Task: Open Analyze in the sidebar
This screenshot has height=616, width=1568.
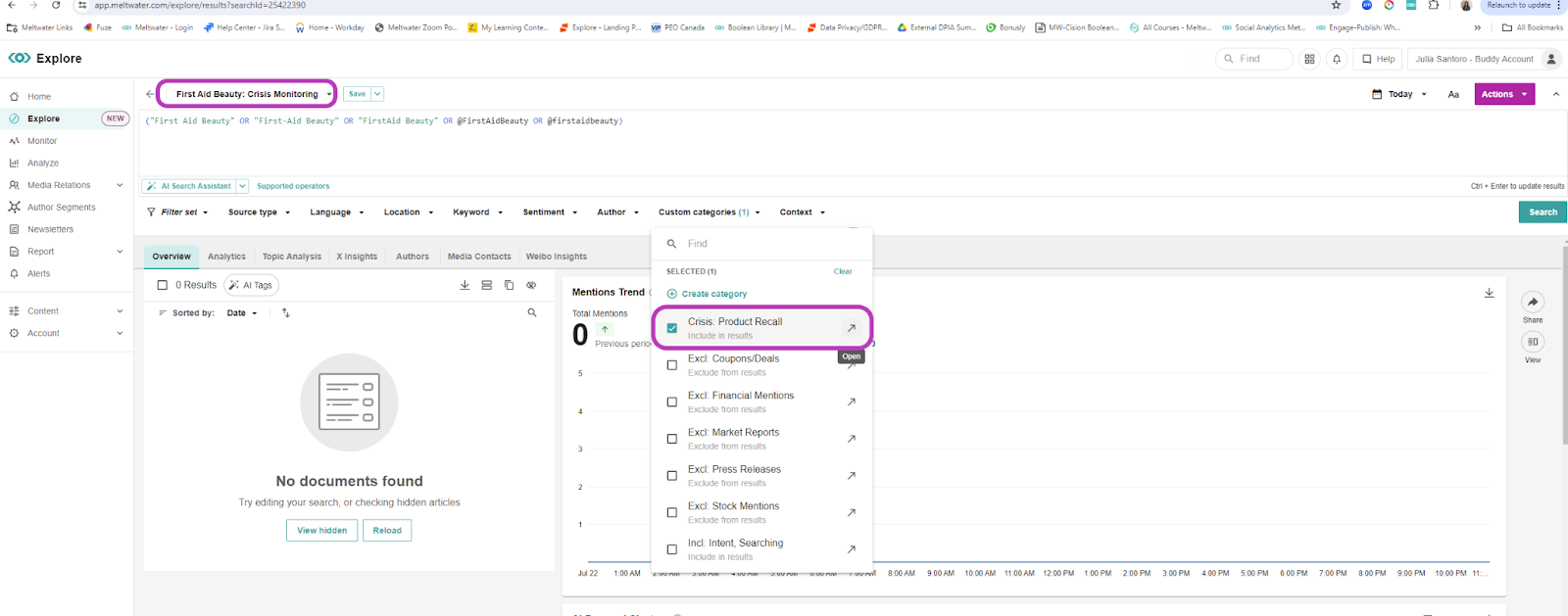Action: coord(43,163)
